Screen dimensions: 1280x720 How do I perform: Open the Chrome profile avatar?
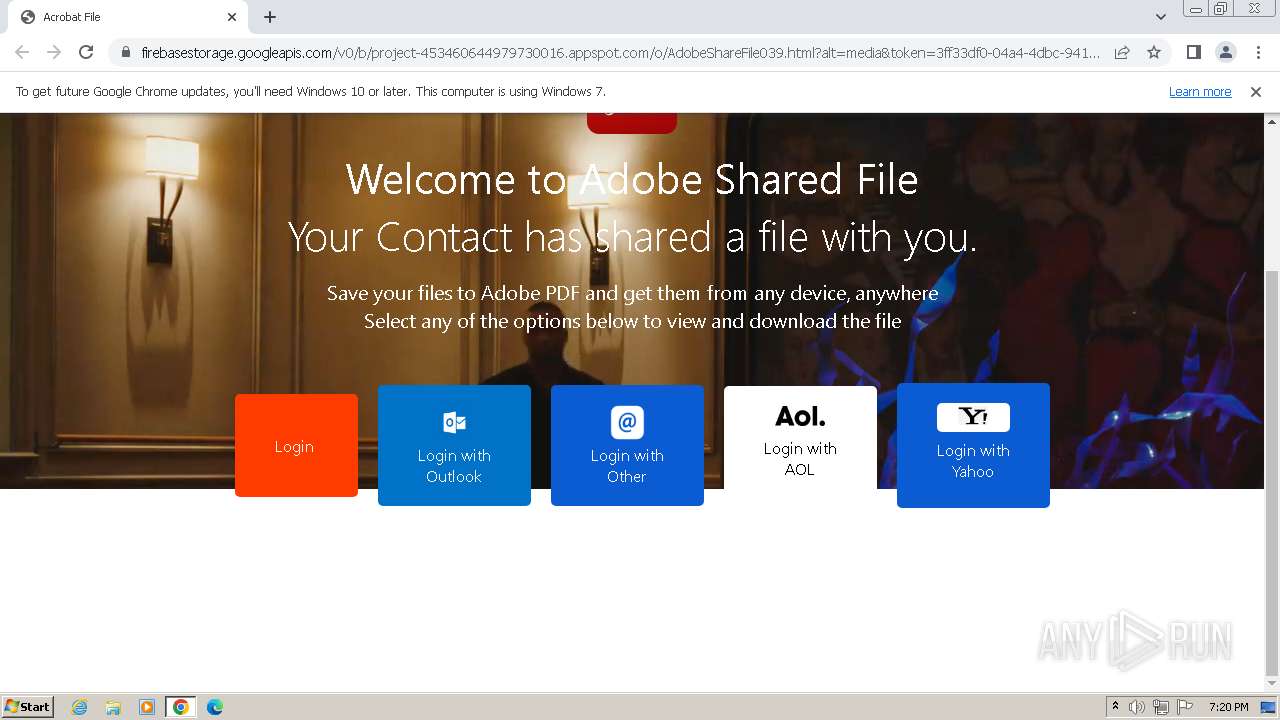[1225, 52]
